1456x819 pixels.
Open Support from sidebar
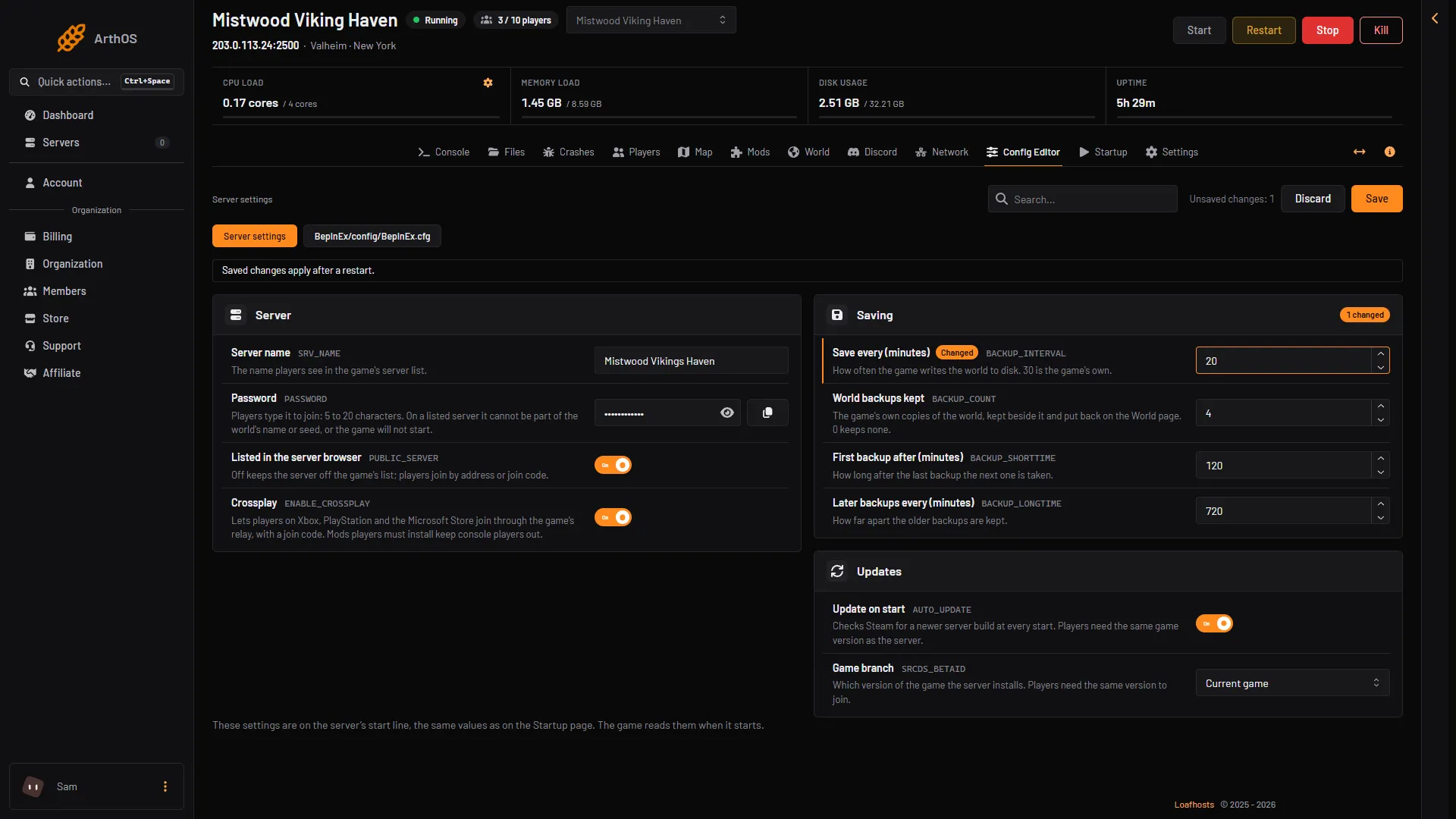coord(96,346)
